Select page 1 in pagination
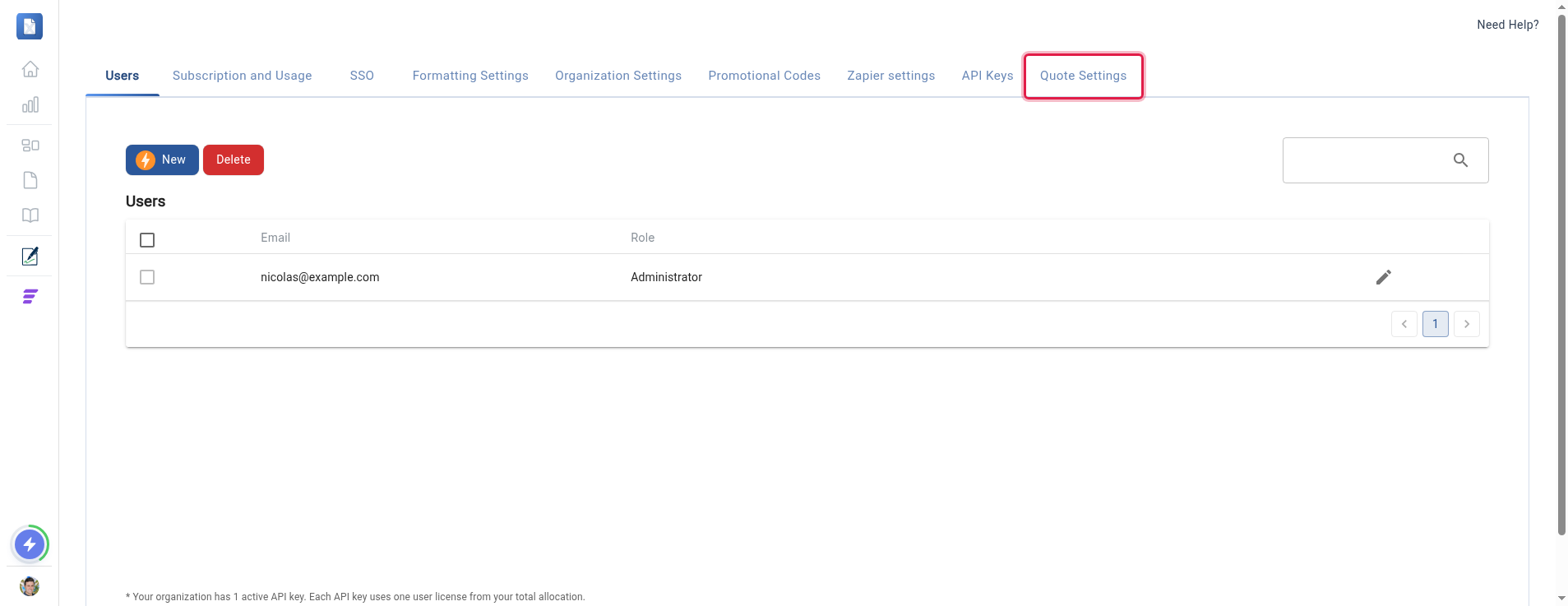 click(1436, 324)
